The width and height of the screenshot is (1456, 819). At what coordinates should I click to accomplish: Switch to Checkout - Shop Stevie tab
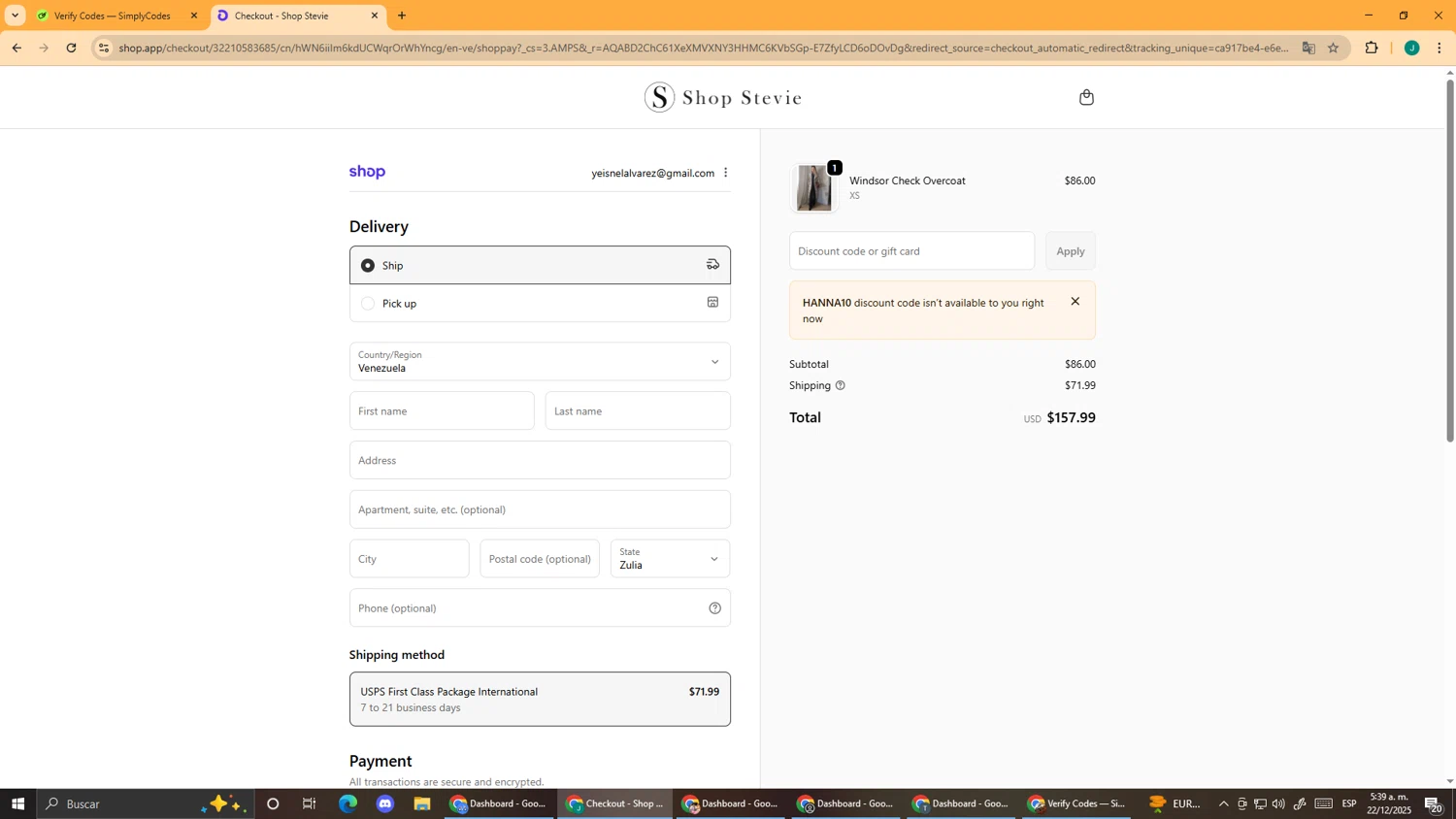(298, 16)
